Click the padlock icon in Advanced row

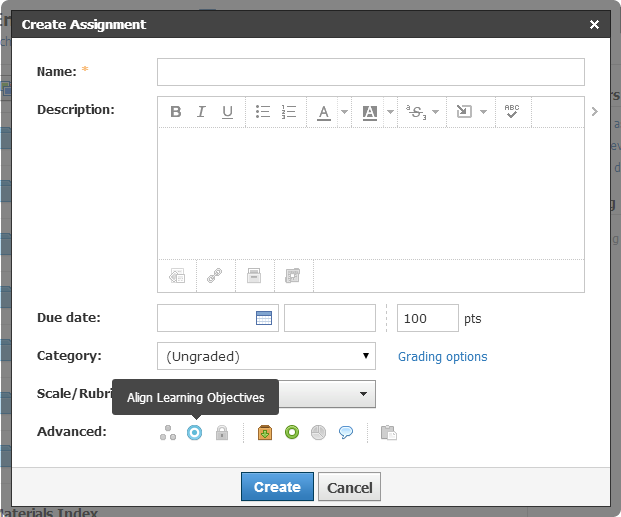222,433
